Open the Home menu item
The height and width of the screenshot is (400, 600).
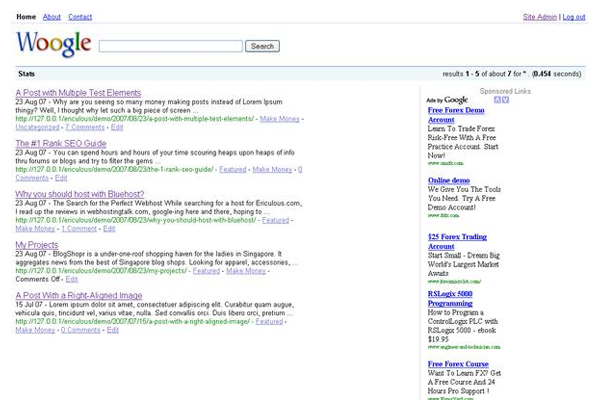click(26, 17)
